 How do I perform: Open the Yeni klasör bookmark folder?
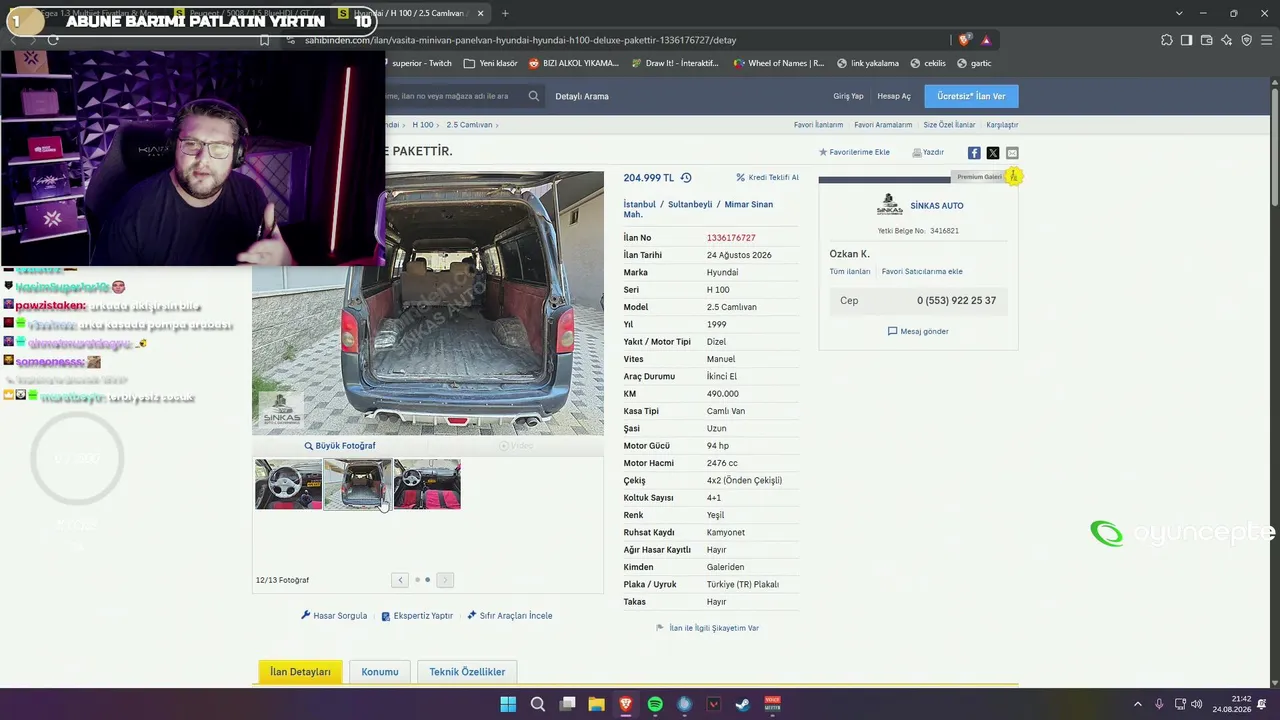[491, 63]
